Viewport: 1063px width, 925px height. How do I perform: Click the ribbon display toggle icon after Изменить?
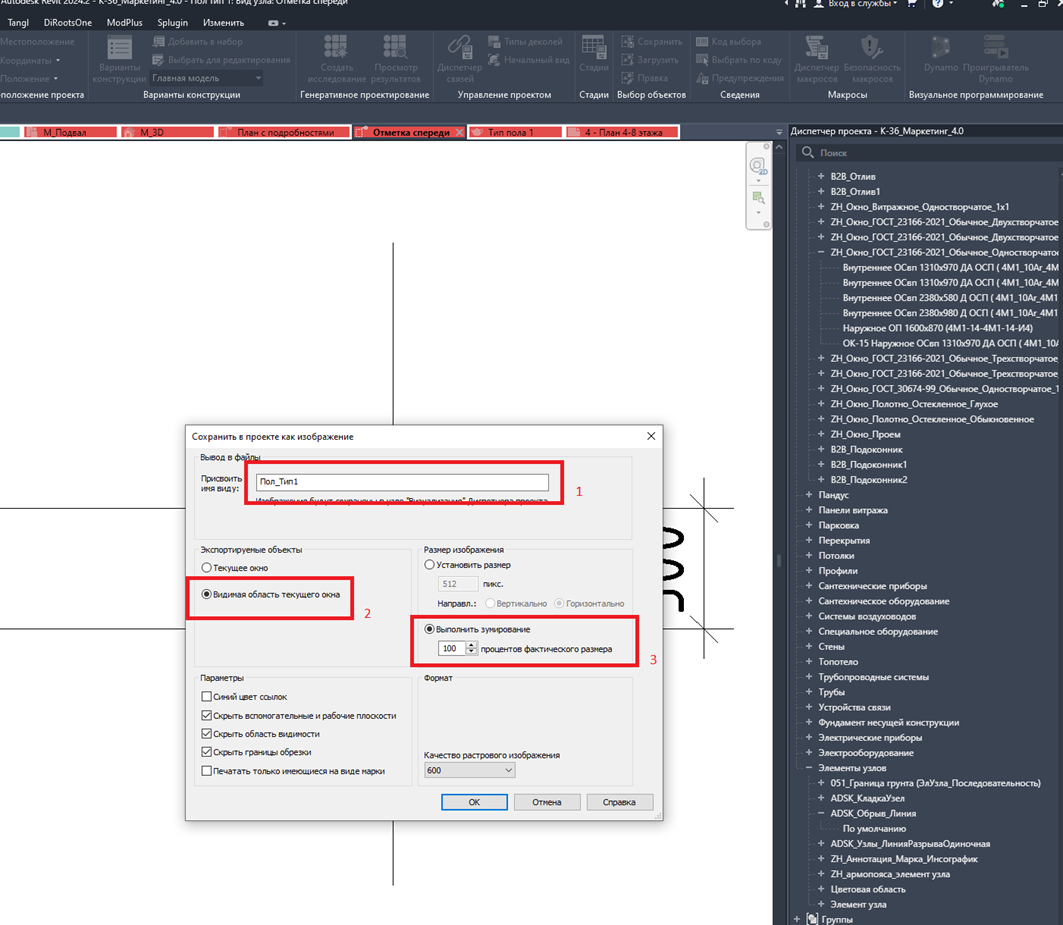(x=273, y=23)
